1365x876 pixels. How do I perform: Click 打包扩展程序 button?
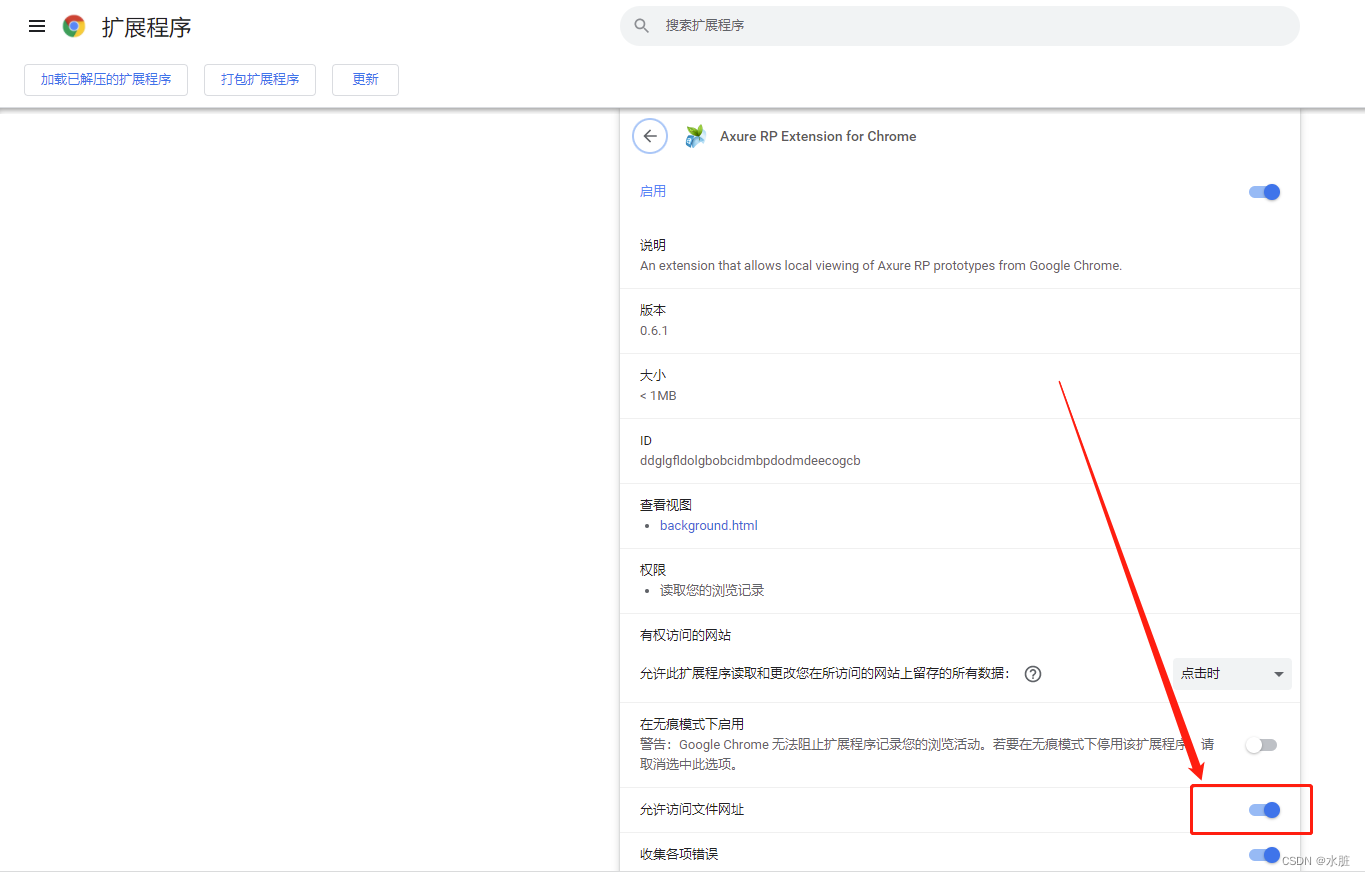[x=260, y=80]
